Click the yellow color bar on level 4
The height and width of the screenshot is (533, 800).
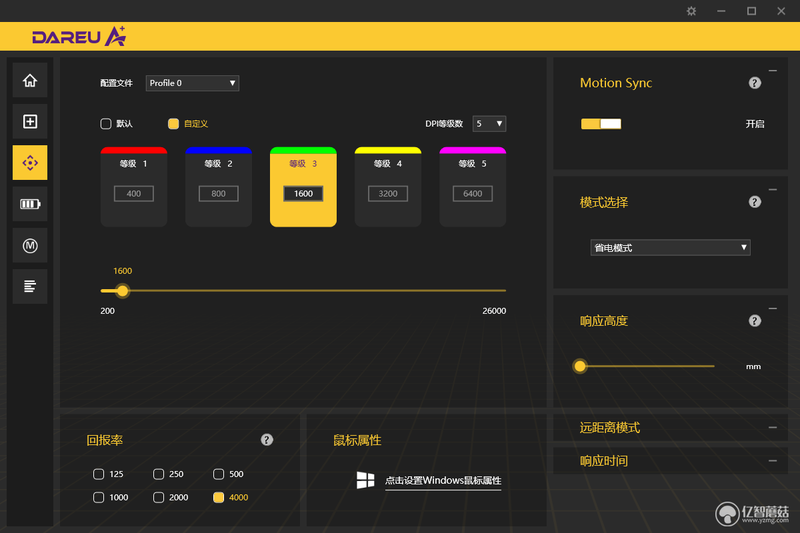tap(388, 150)
